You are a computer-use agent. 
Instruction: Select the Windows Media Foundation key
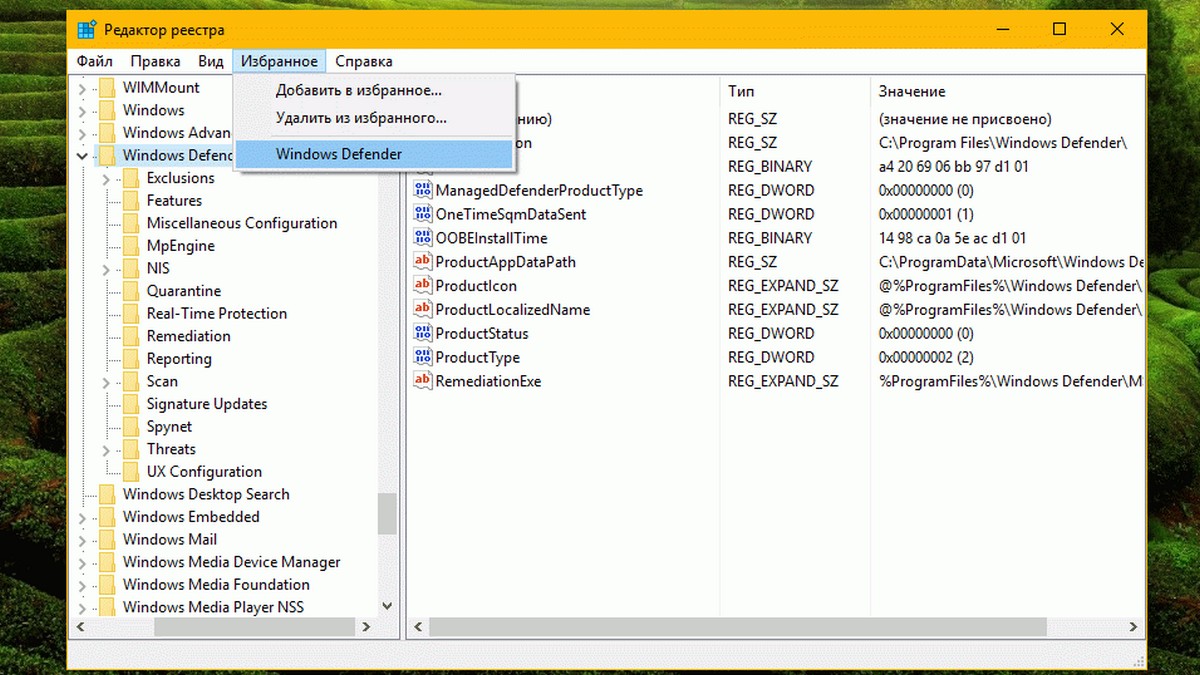[216, 585]
